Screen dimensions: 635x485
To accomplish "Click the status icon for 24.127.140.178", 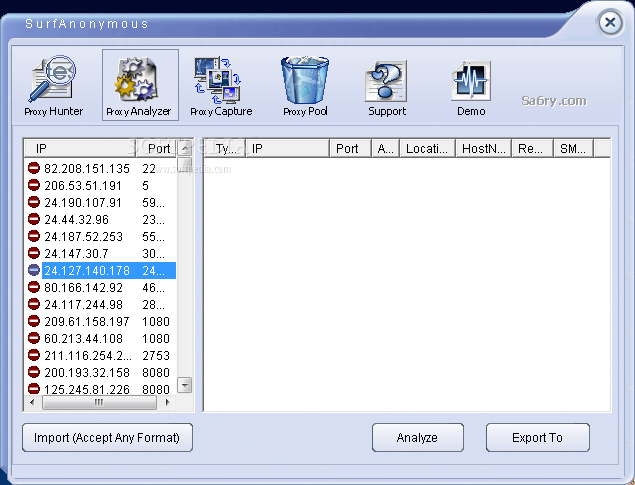I will pyautogui.click(x=34, y=270).
